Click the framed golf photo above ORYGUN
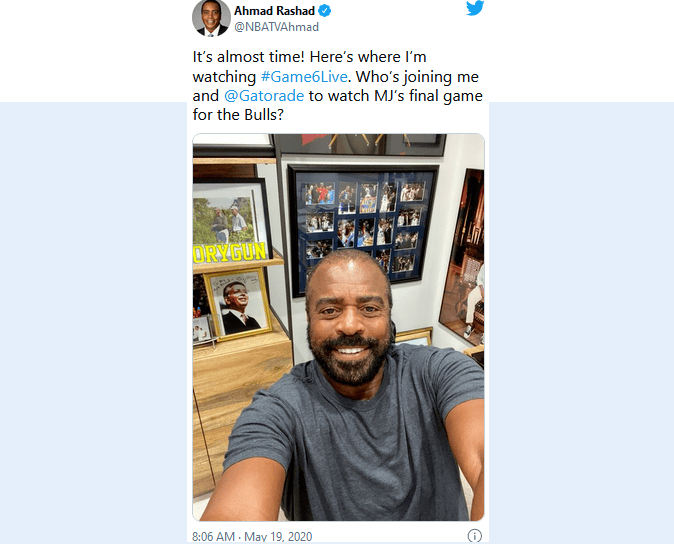The width and height of the screenshot is (674, 544). 229,215
